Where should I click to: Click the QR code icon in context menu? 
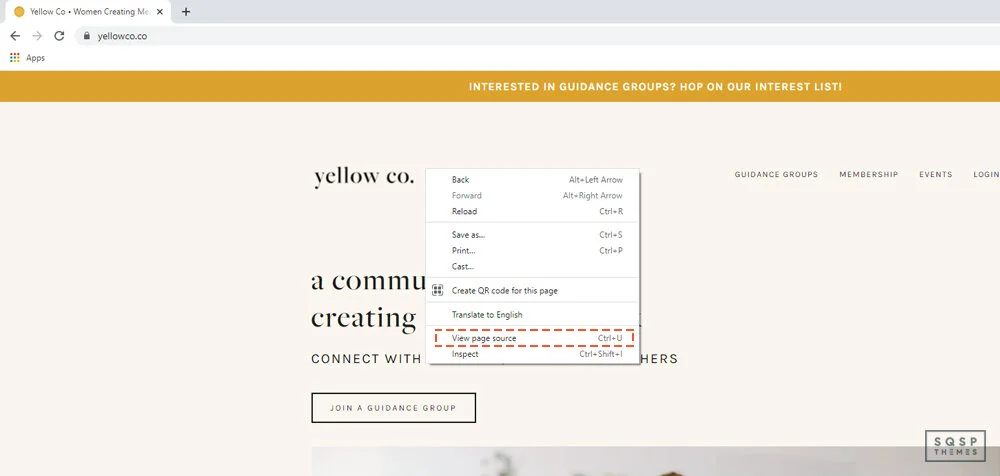pos(438,290)
